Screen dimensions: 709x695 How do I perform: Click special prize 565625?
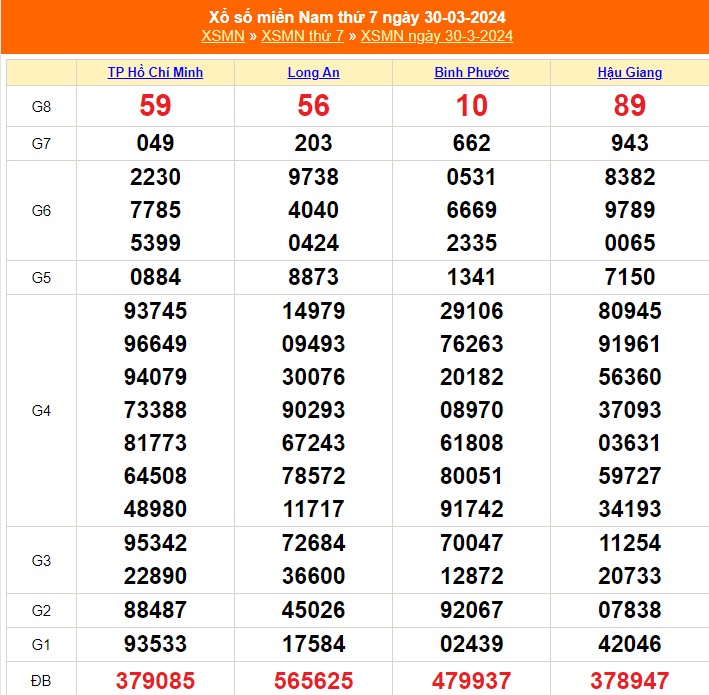coord(313,681)
